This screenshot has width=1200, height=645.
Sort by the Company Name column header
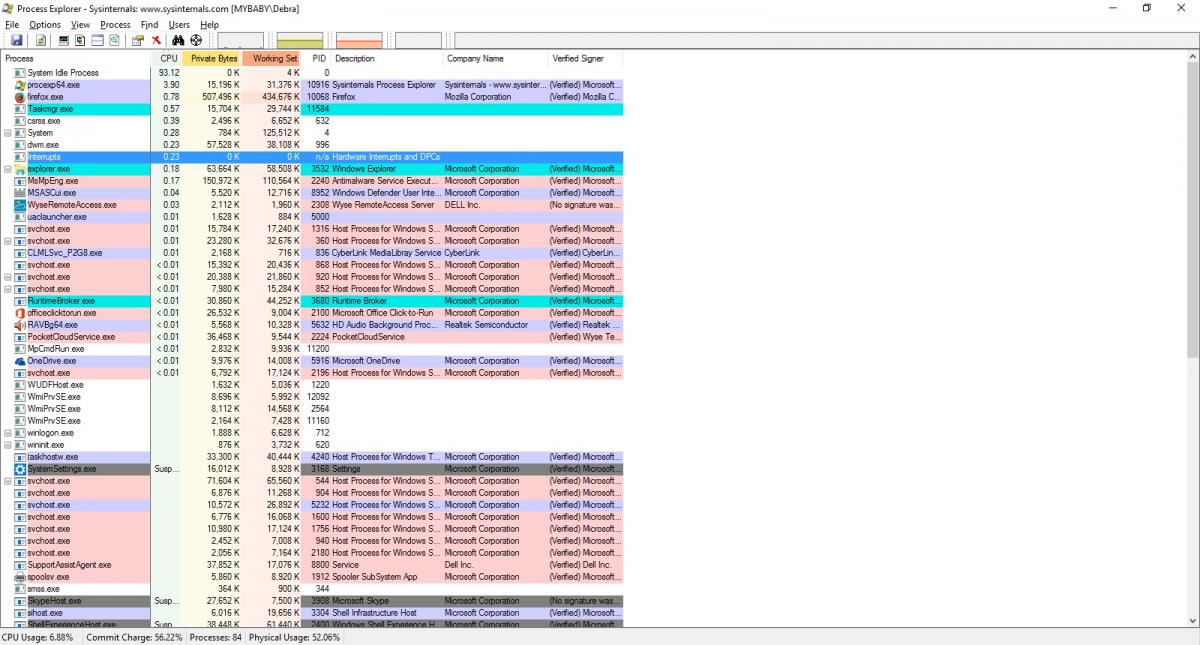(x=495, y=59)
